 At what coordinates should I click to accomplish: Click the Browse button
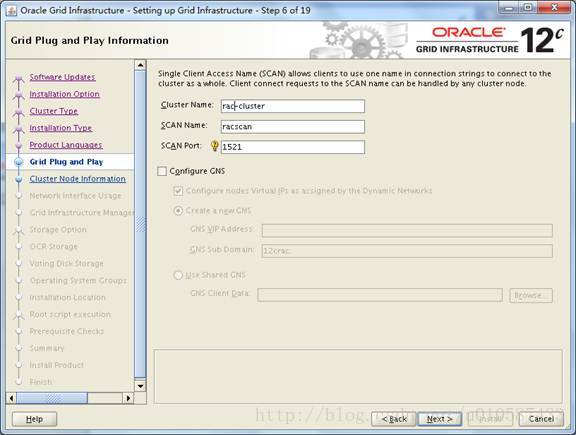click(531, 295)
